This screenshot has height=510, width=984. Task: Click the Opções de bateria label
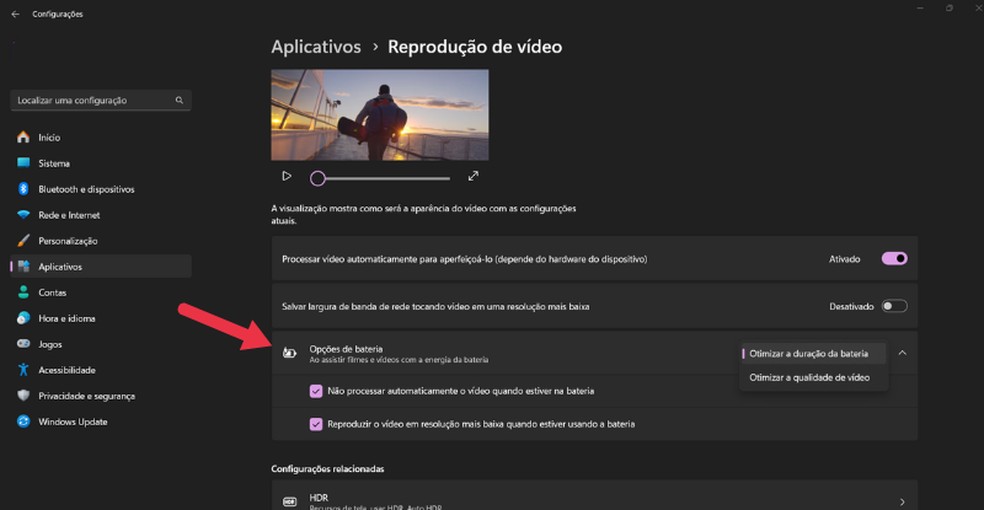tap(346, 349)
